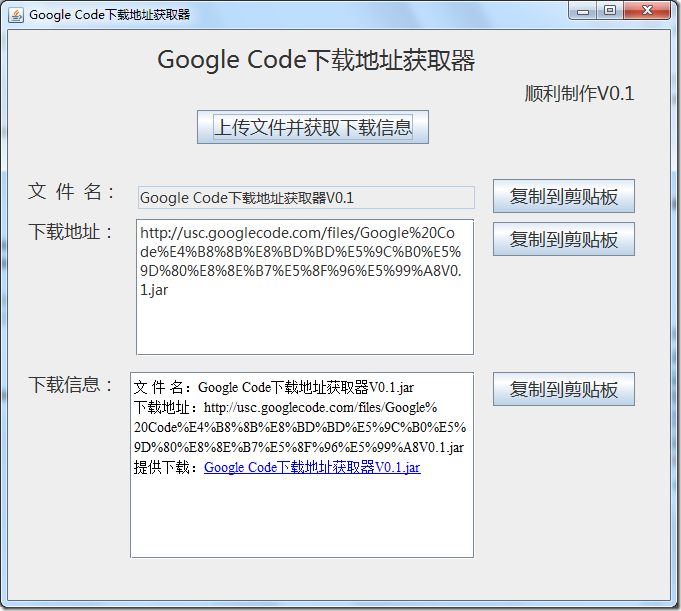Click the Java icon in the title bar
681x611 pixels.
coord(16,15)
